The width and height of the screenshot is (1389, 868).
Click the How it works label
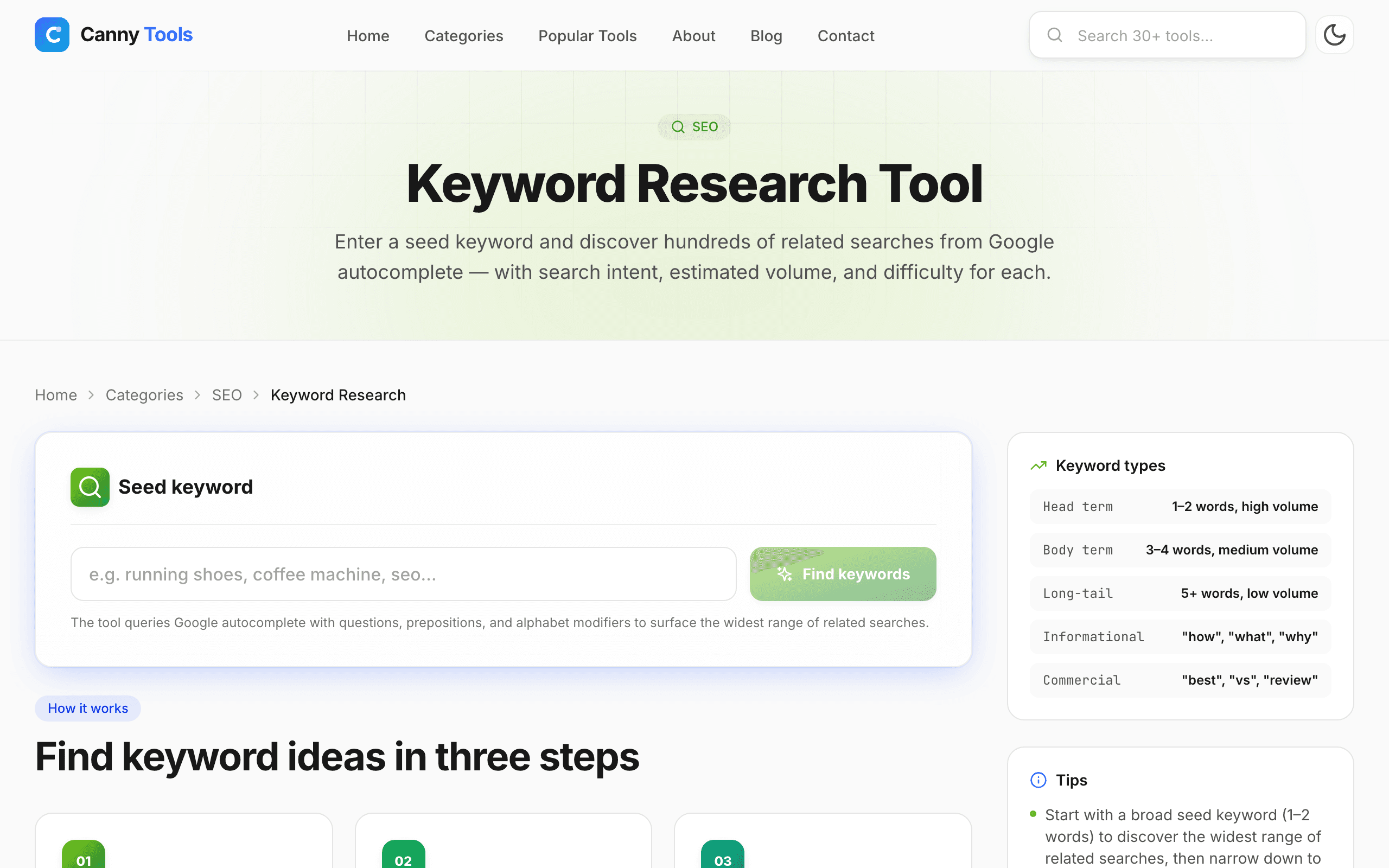pyautogui.click(x=88, y=708)
